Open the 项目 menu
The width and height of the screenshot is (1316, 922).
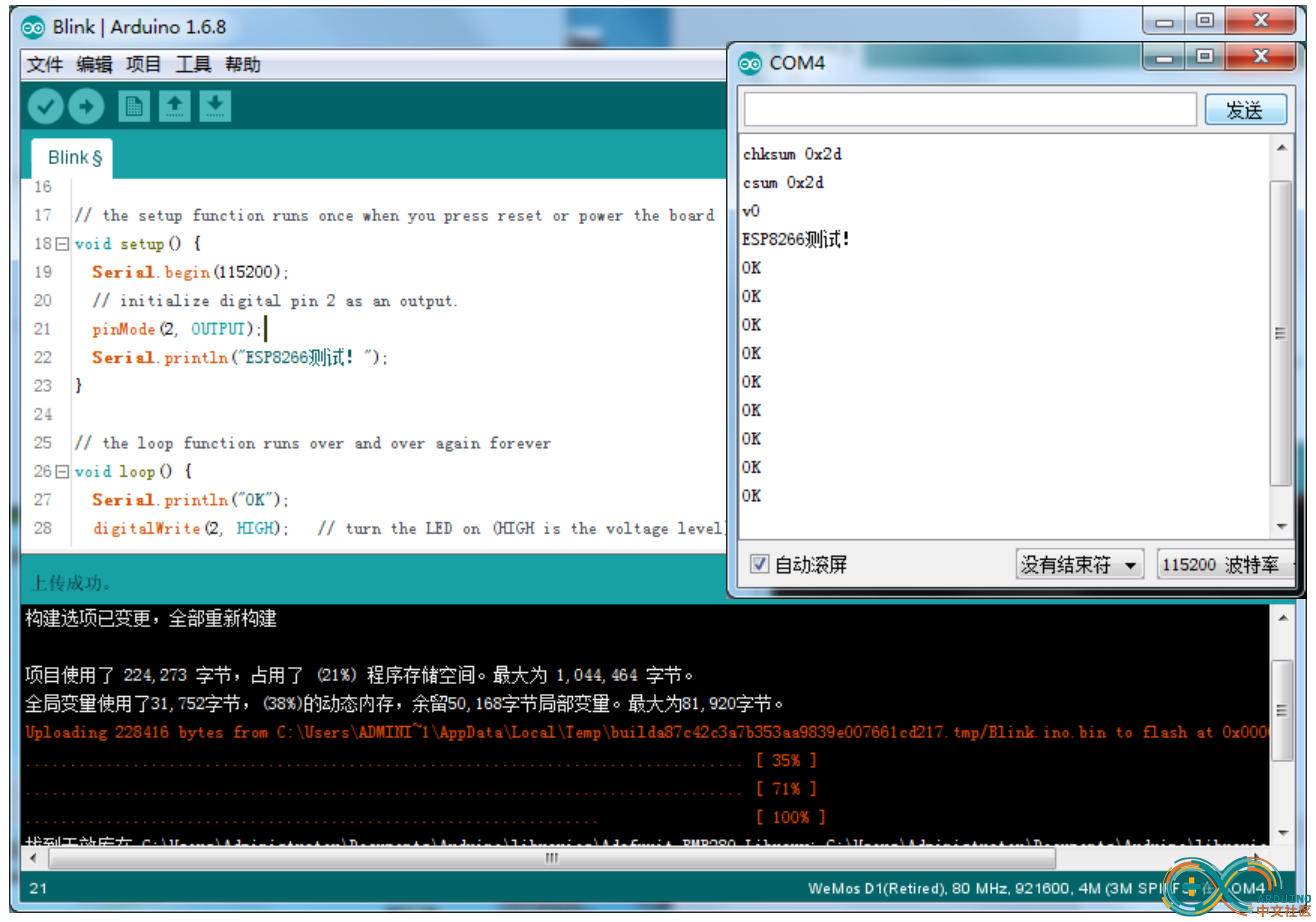coord(144,65)
